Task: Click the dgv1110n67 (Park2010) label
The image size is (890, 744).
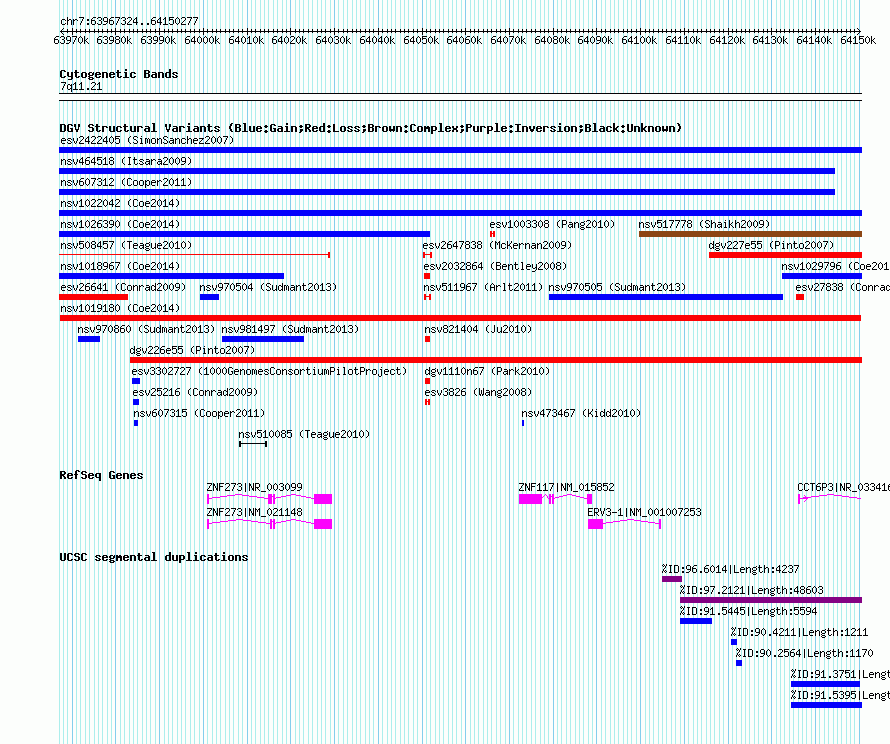Action: [x=487, y=371]
